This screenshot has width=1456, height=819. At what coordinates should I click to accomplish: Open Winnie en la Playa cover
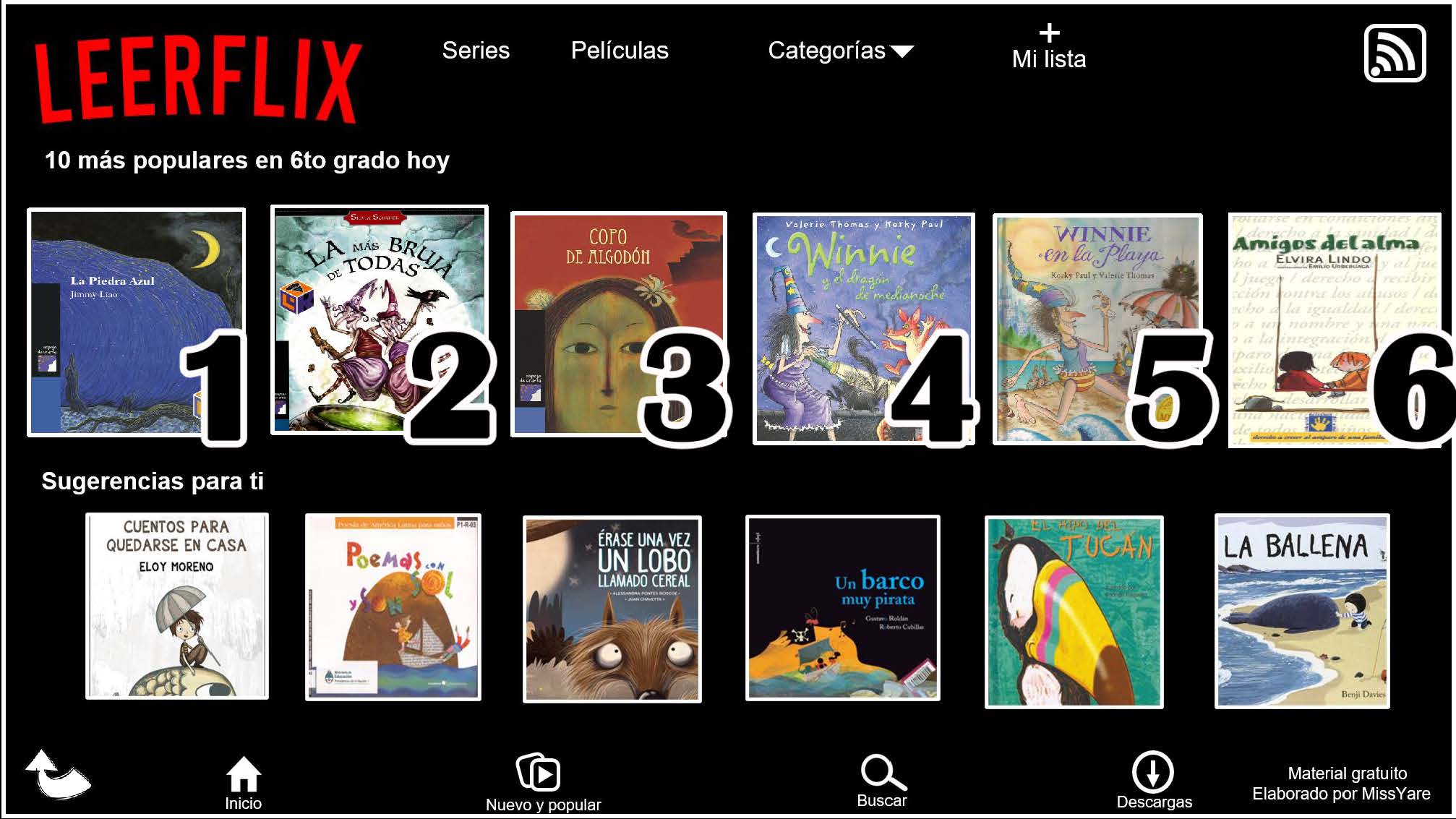(1097, 328)
